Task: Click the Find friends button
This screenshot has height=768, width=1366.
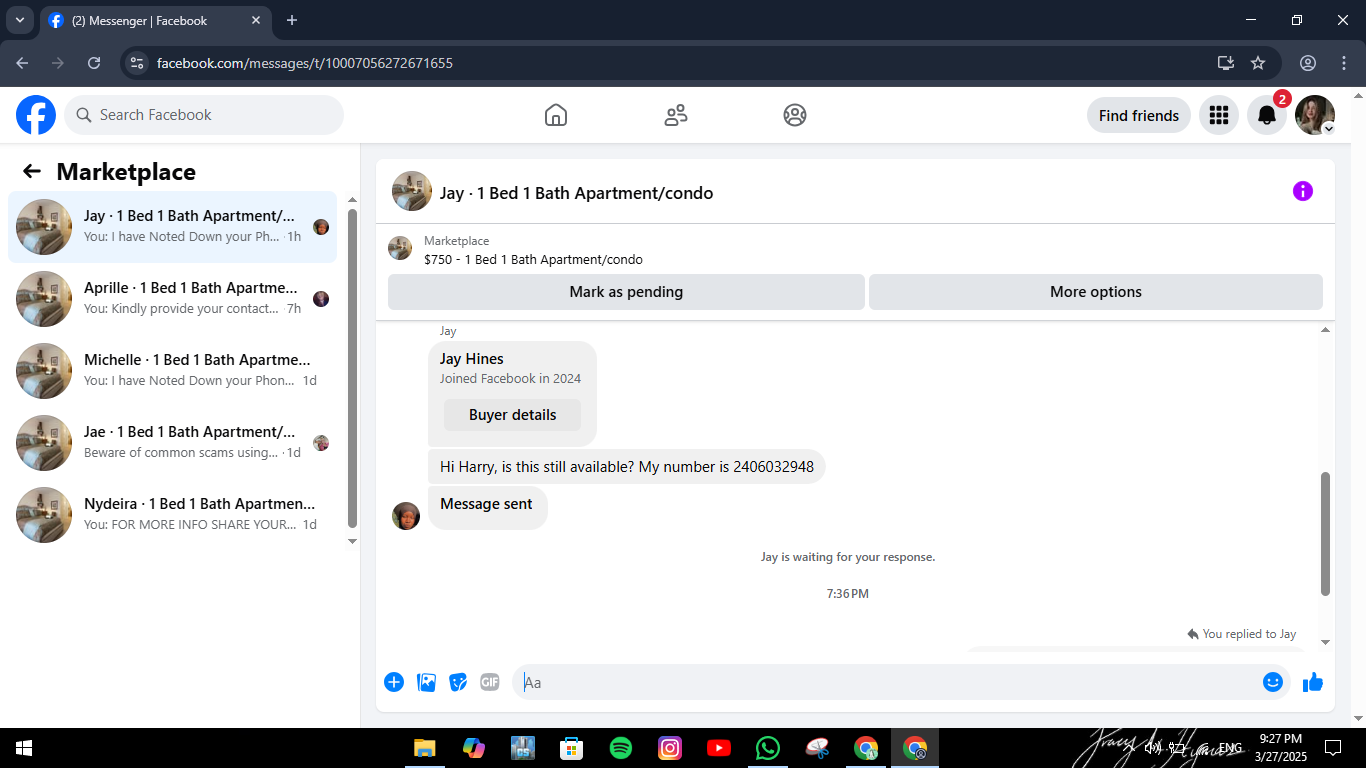Action: (1139, 115)
